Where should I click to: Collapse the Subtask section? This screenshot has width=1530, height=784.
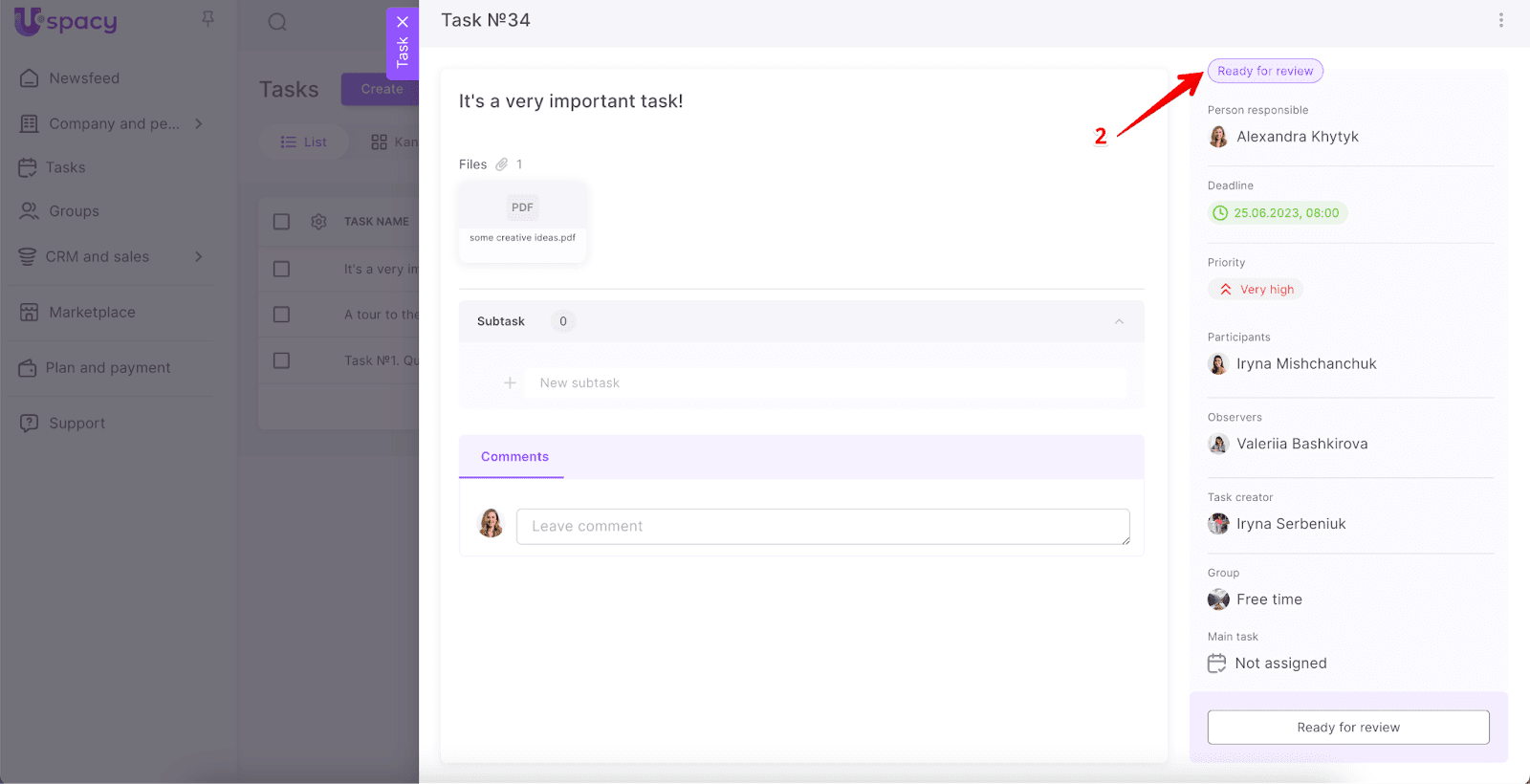tap(1119, 322)
